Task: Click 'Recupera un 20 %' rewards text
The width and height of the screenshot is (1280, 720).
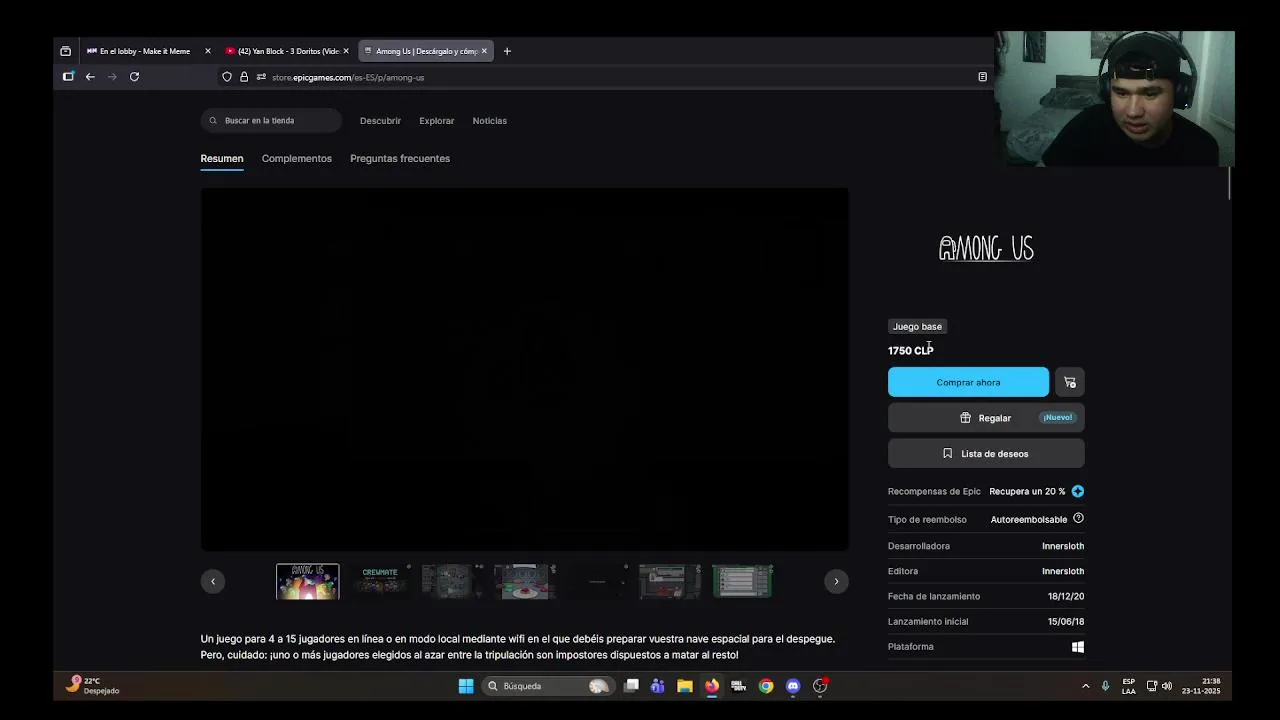Action: [1027, 491]
